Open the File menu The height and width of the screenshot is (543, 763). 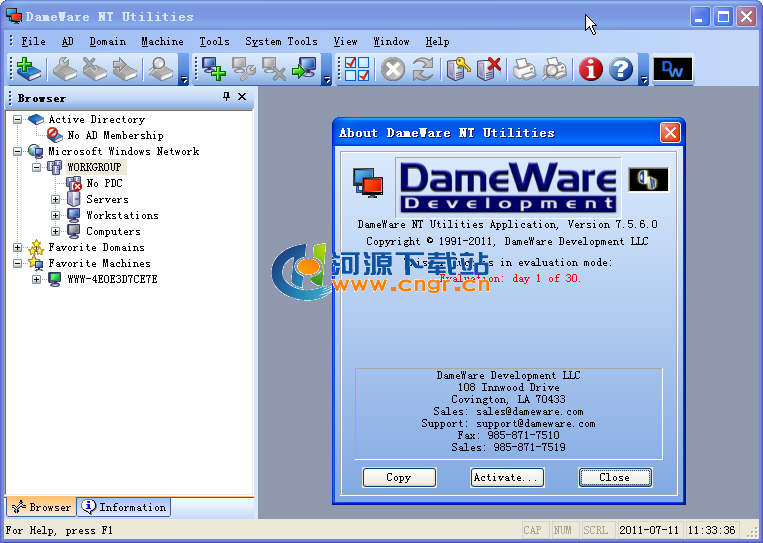34,42
